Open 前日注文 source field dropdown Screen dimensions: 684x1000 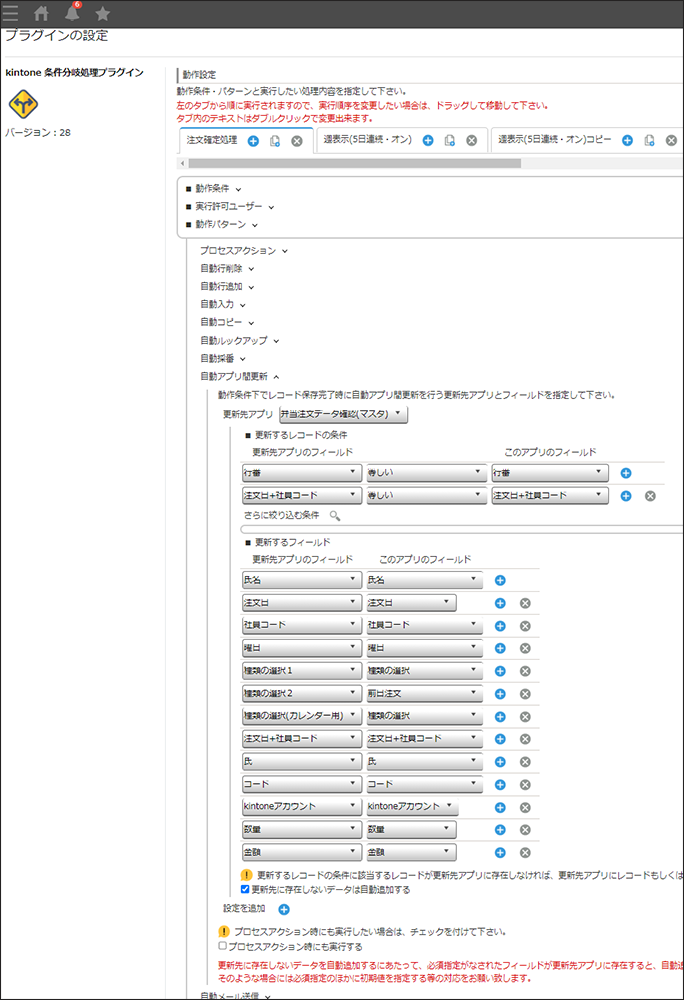tap(424, 694)
